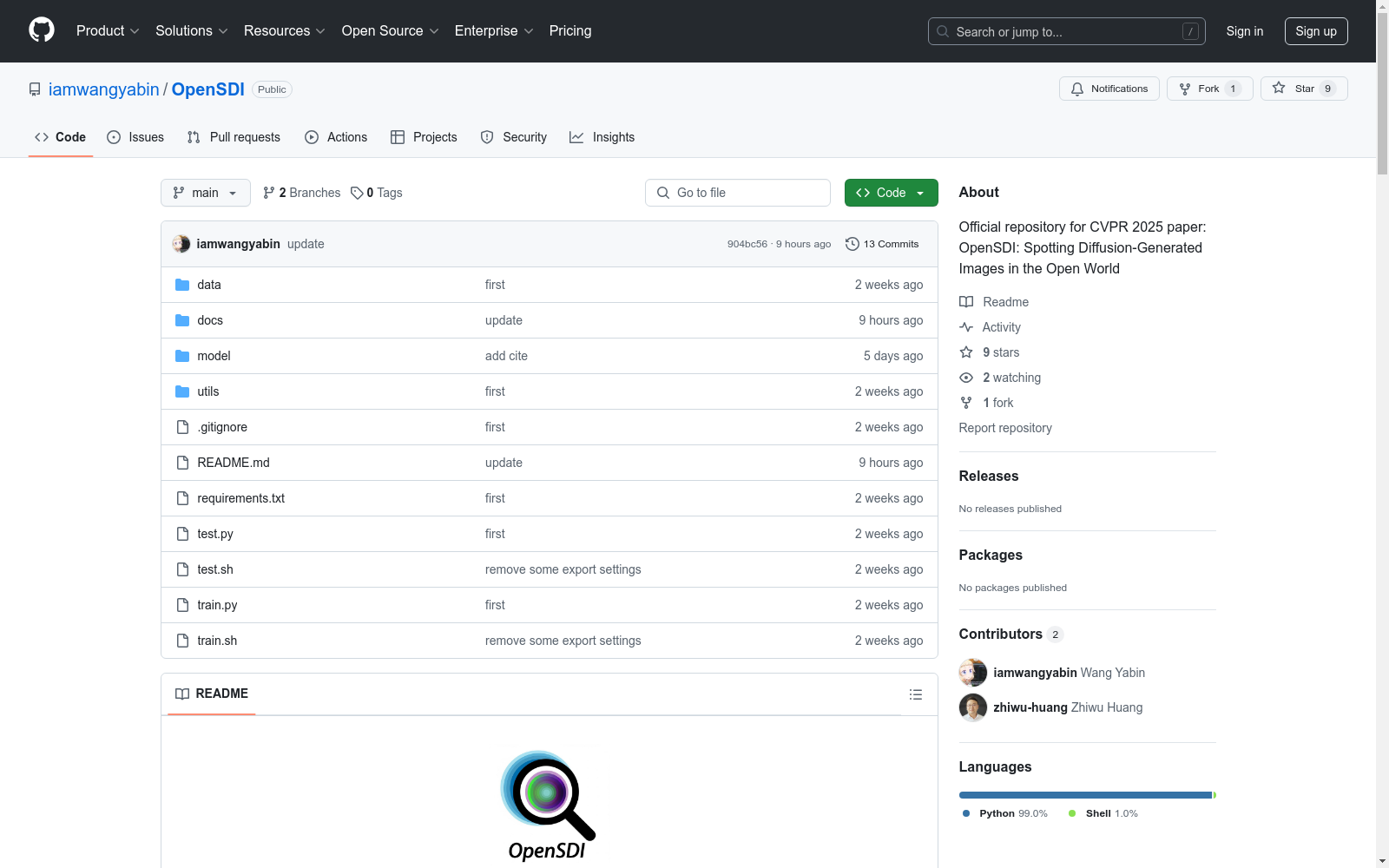Screen dimensions: 1389x868
Task: Open the Contributors heading link
Action: pyautogui.click(x=1011, y=634)
